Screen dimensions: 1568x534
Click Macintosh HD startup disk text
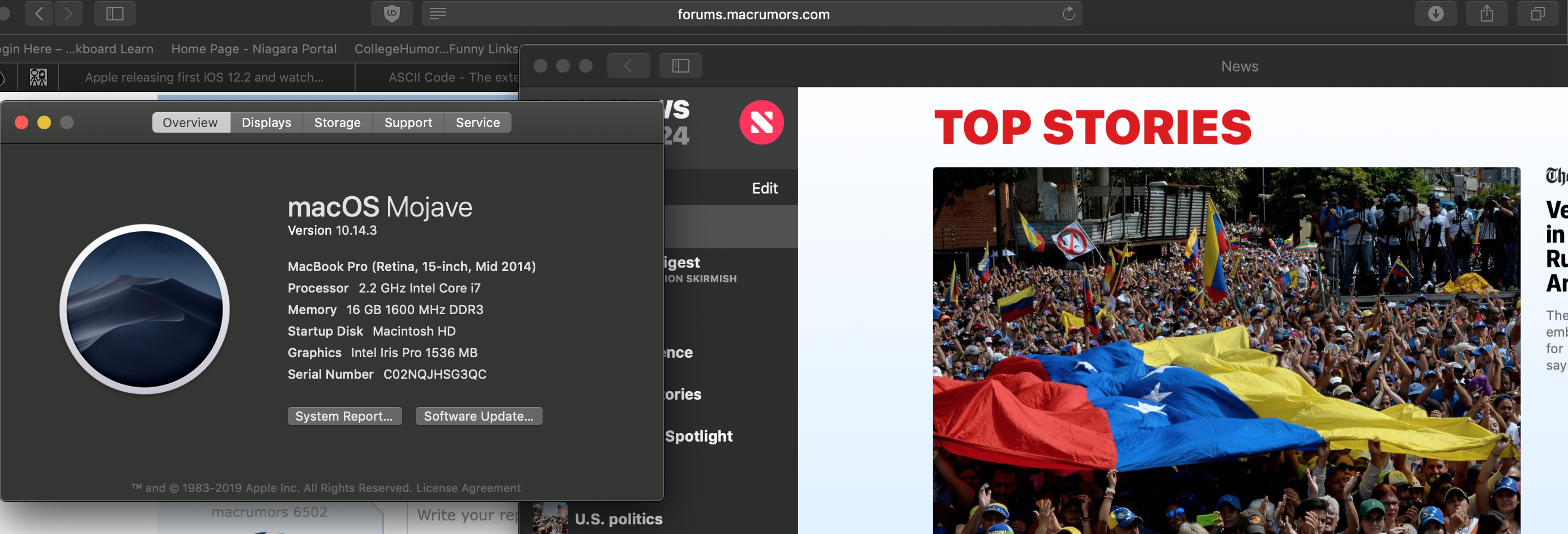click(x=414, y=330)
